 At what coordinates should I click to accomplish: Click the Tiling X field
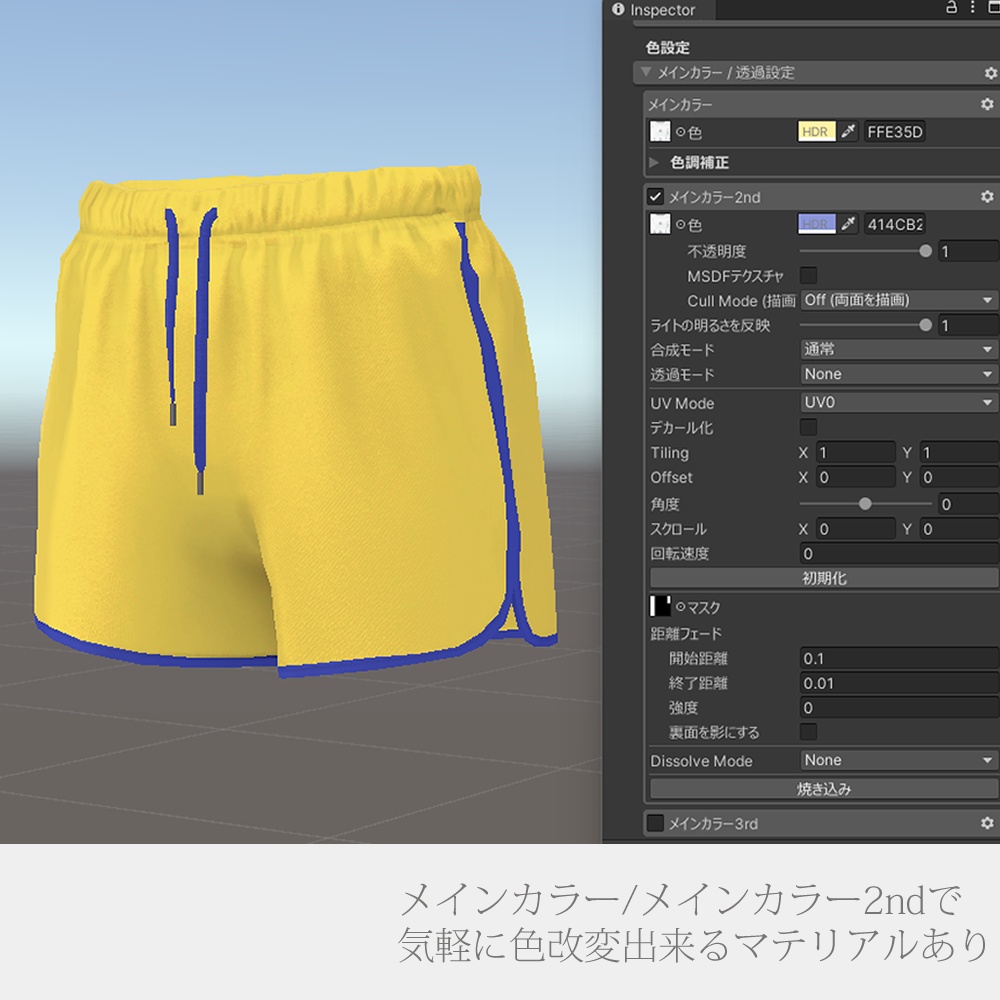point(855,452)
